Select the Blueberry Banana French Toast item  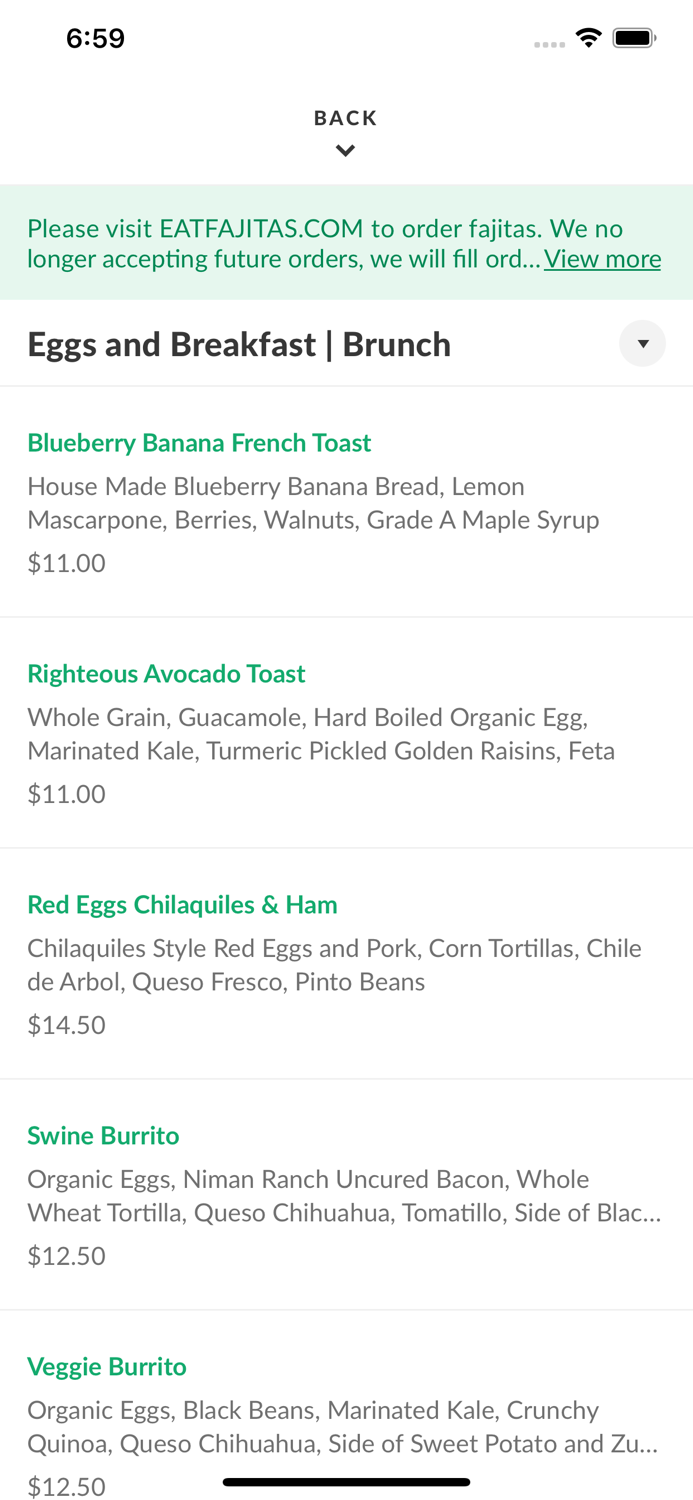[199, 442]
